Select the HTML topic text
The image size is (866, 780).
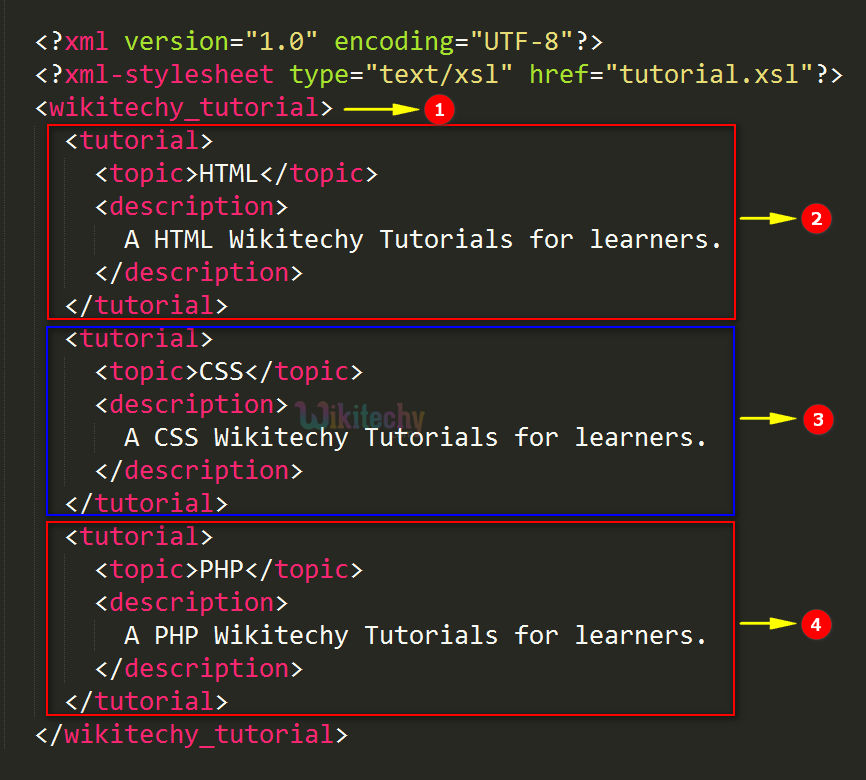pos(228,174)
